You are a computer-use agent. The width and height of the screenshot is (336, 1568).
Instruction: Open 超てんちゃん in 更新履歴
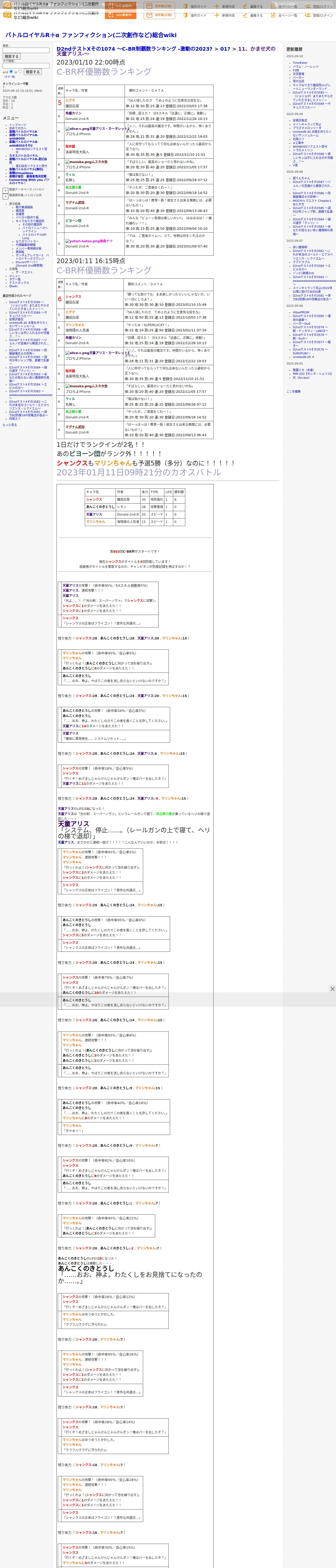[301, 178]
